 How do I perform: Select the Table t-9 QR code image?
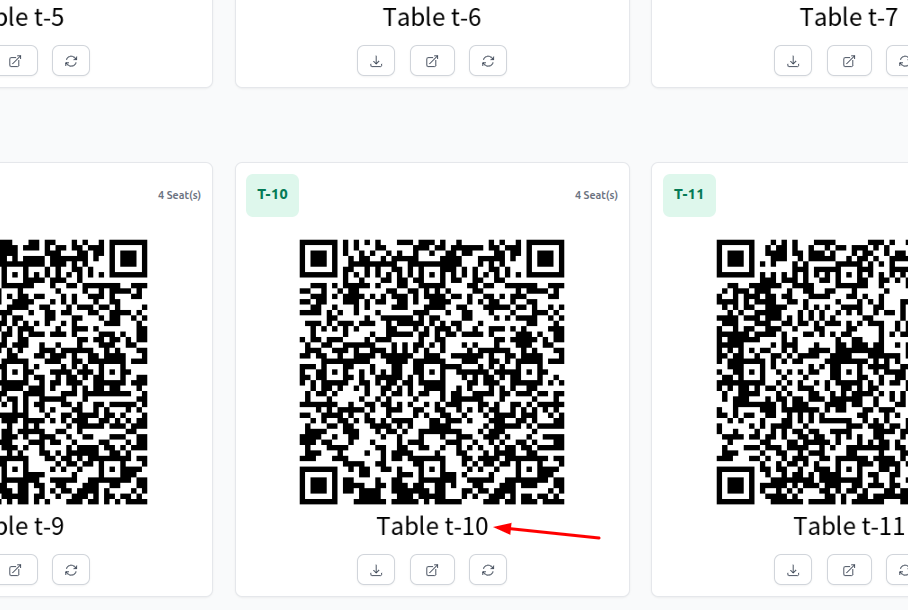point(74,372)
